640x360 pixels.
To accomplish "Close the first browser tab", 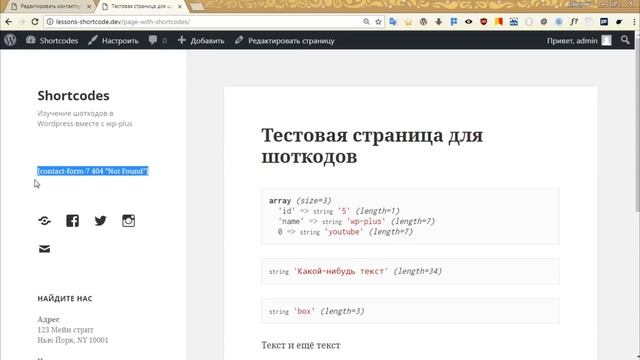I will coord(89,7).
